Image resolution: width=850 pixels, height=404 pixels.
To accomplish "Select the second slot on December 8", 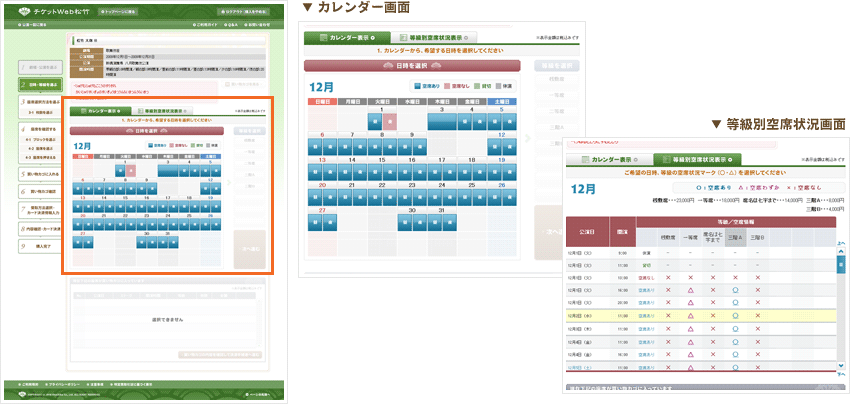I will 389,146.
